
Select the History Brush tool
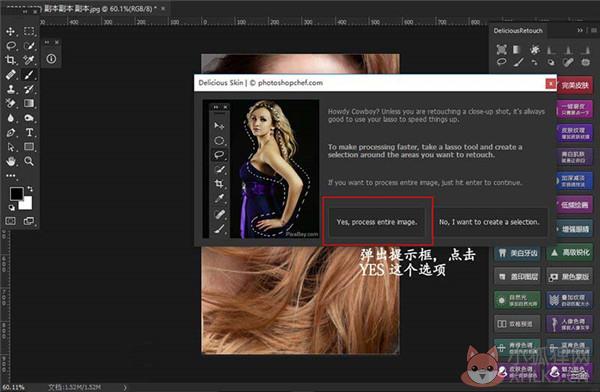tap(29, 89)
